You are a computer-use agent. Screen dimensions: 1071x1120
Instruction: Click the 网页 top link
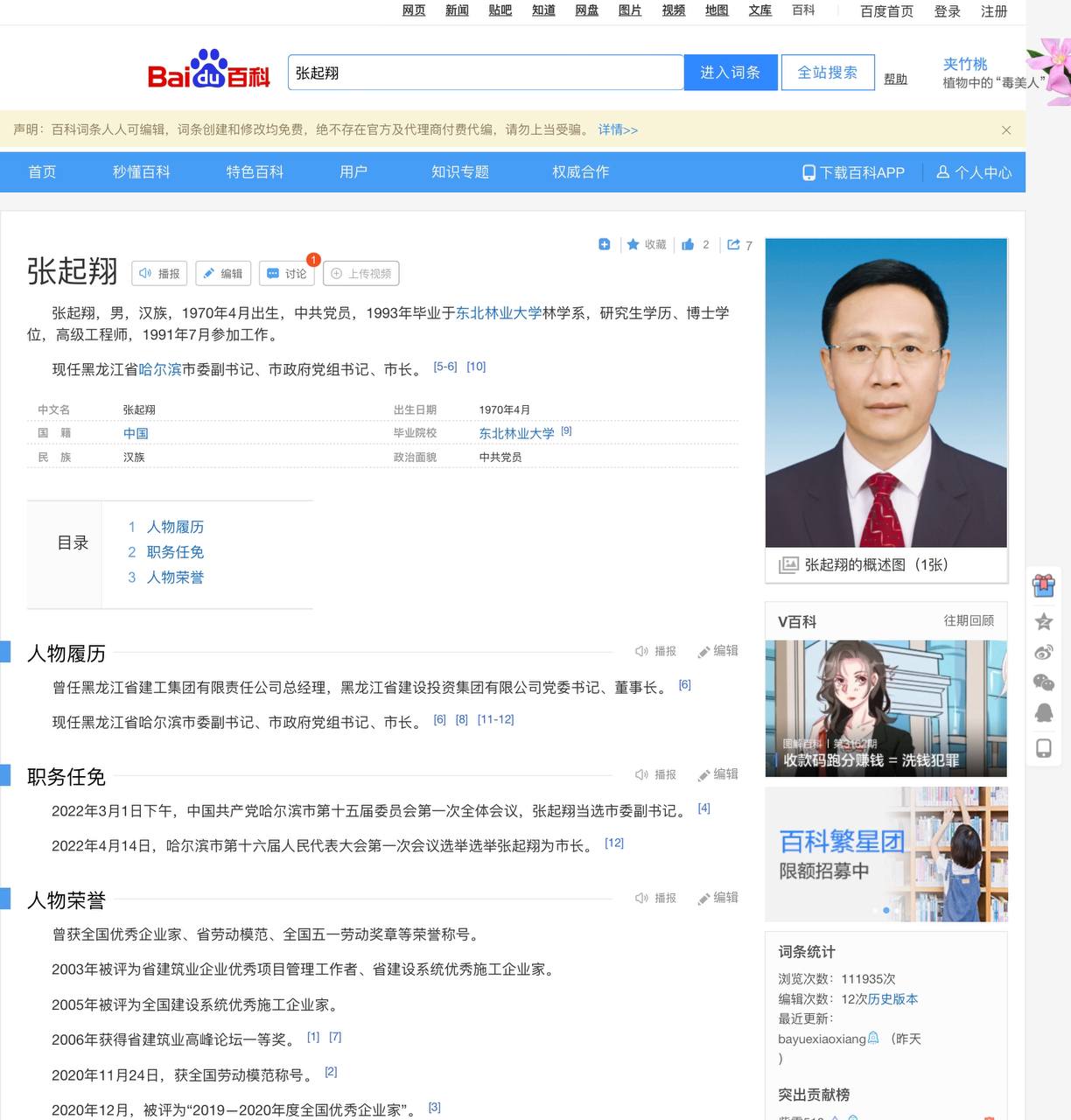click(414, 10)
